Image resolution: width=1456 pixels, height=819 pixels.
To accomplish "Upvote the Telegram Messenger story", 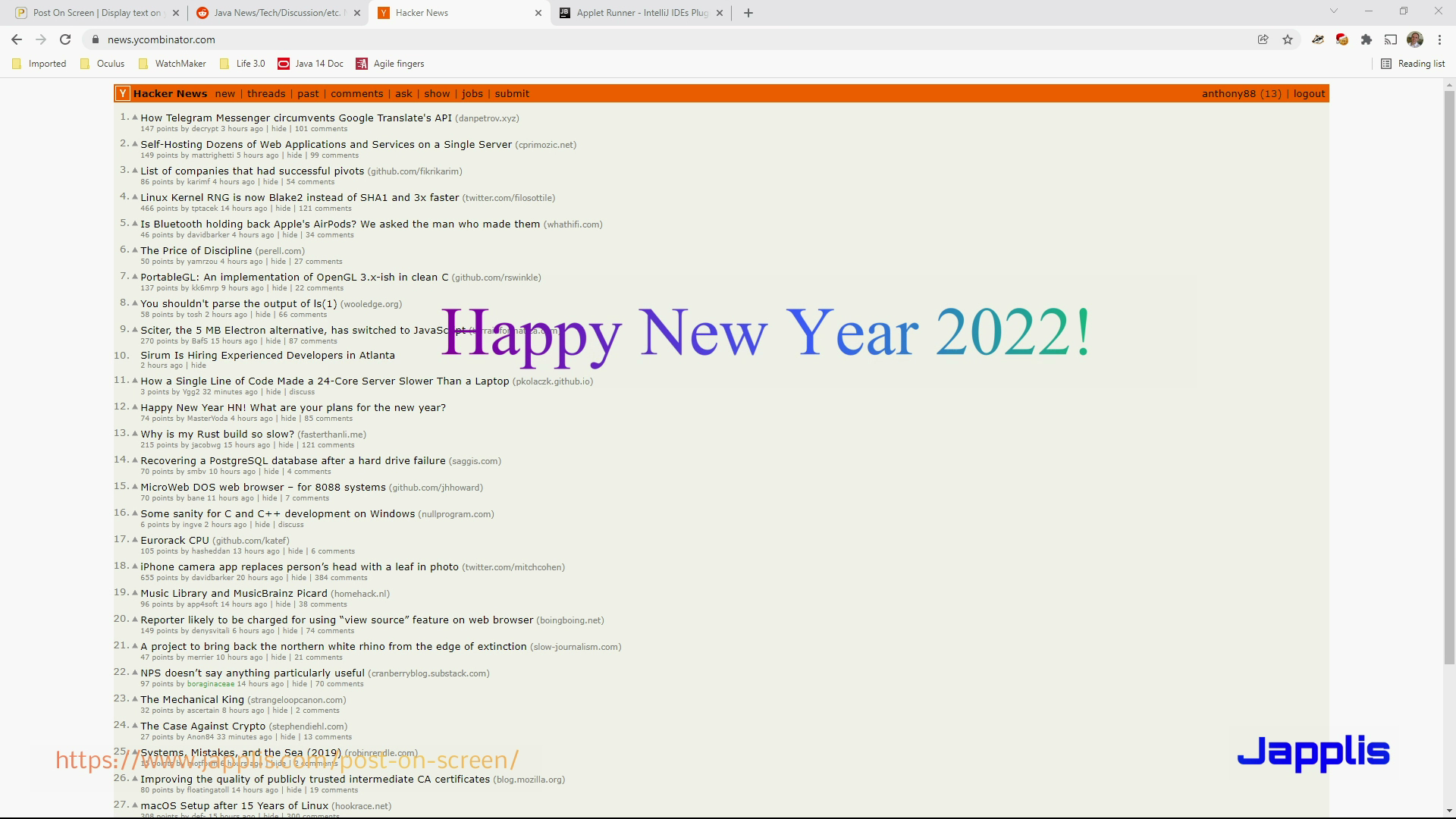I will [135, 118].
